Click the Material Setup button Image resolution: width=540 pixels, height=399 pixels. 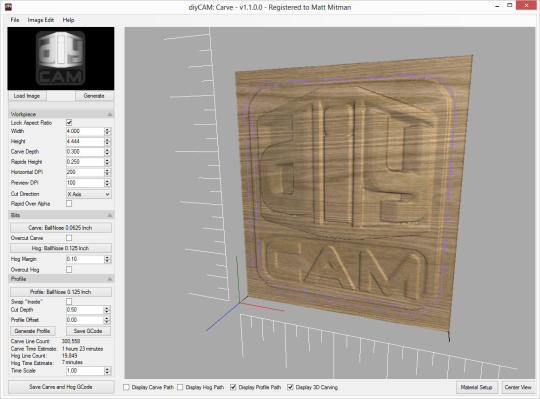(476, 387)
